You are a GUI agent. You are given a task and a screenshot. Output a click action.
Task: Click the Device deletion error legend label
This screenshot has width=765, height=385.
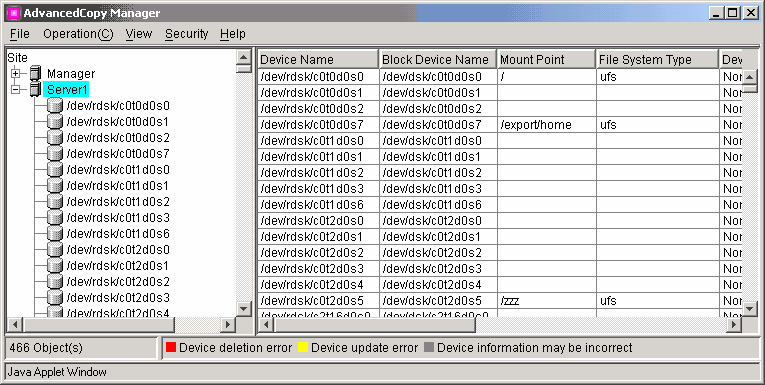(235, 347)
